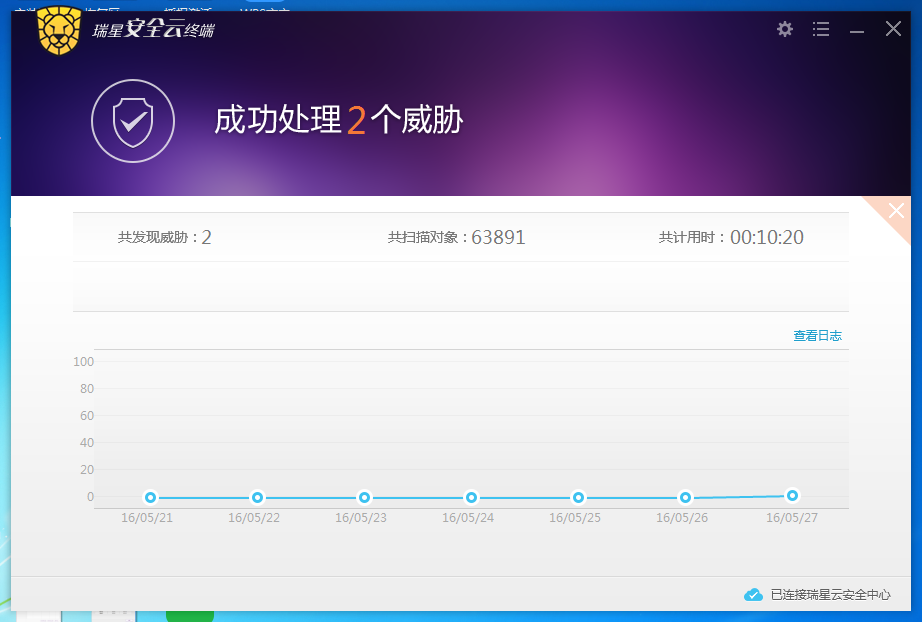Image resolution: width=922 pixels, height=622 pixels.
Task: Minimize the Rising security window
Action: pyautogui.click(x=857, y=30)
